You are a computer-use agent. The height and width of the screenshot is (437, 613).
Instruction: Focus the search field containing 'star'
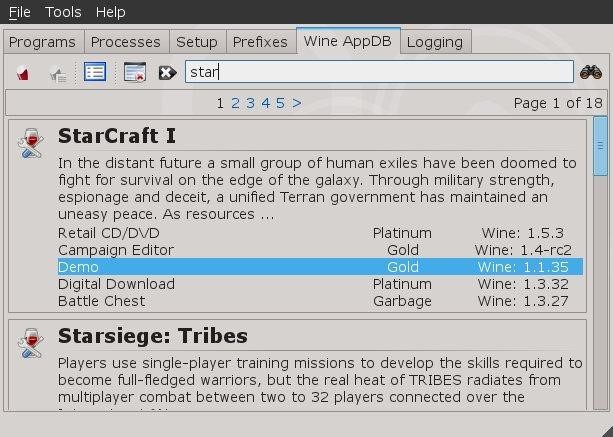pos(379,72)
